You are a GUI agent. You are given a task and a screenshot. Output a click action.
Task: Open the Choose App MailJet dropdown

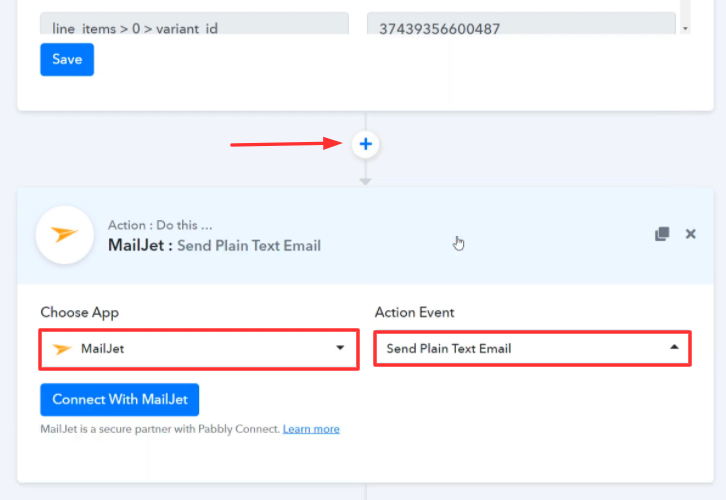click(x=199, y=349)
